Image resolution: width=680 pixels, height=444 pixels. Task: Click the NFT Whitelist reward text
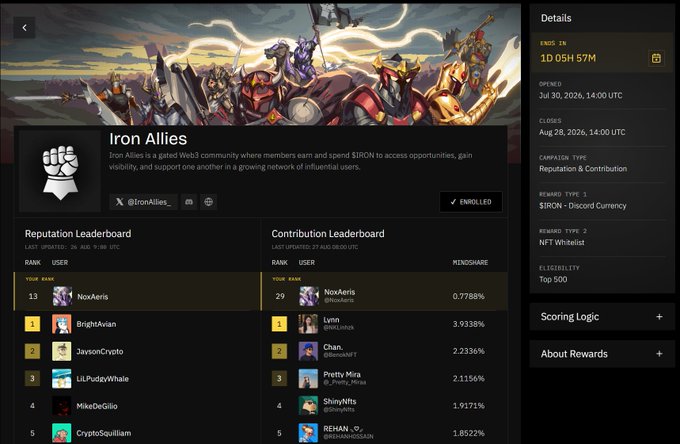[x=562, y=242]
